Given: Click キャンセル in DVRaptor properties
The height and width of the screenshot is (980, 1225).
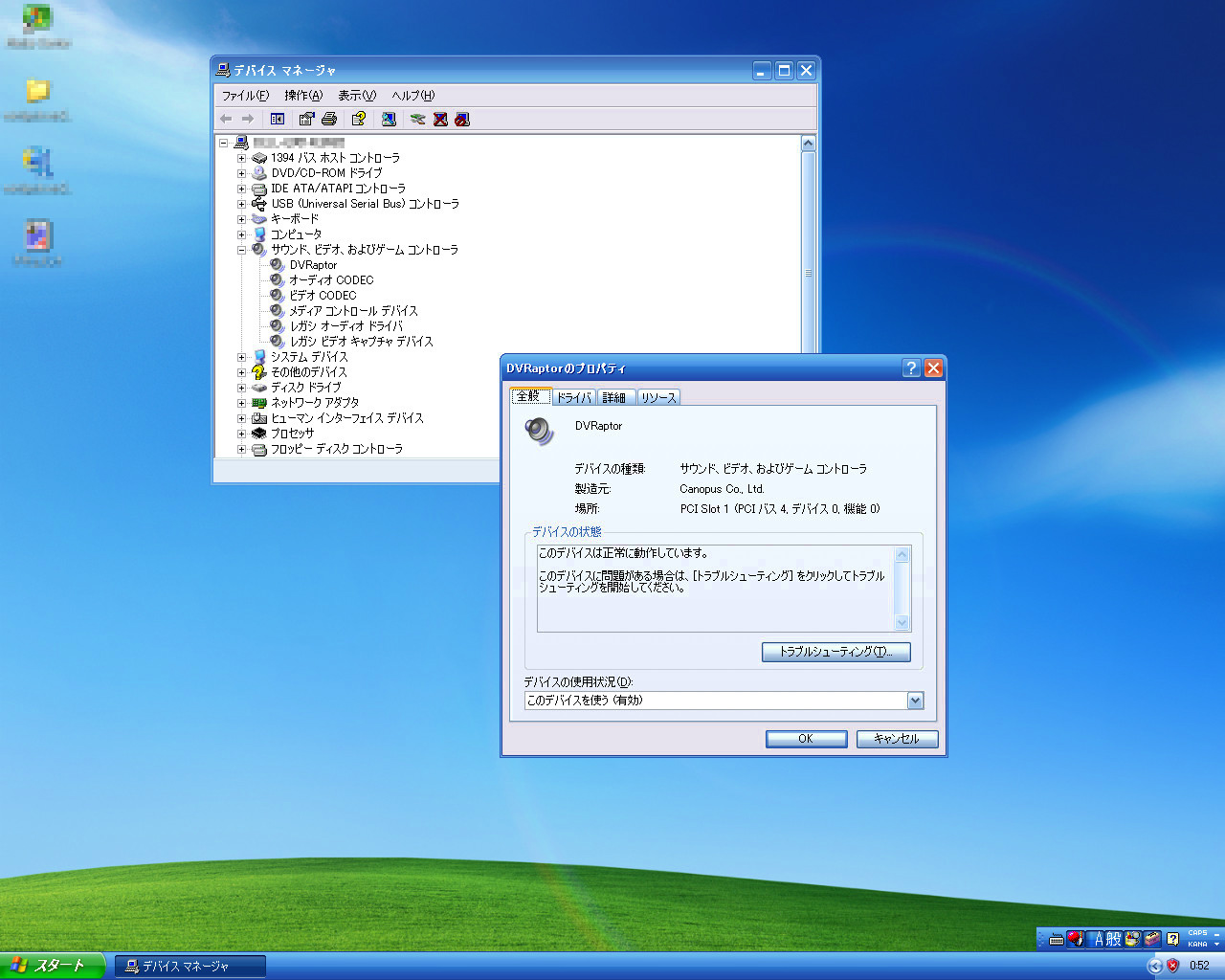Looking at the screenshot, I should pyautogui.click(x=897, y=739).
